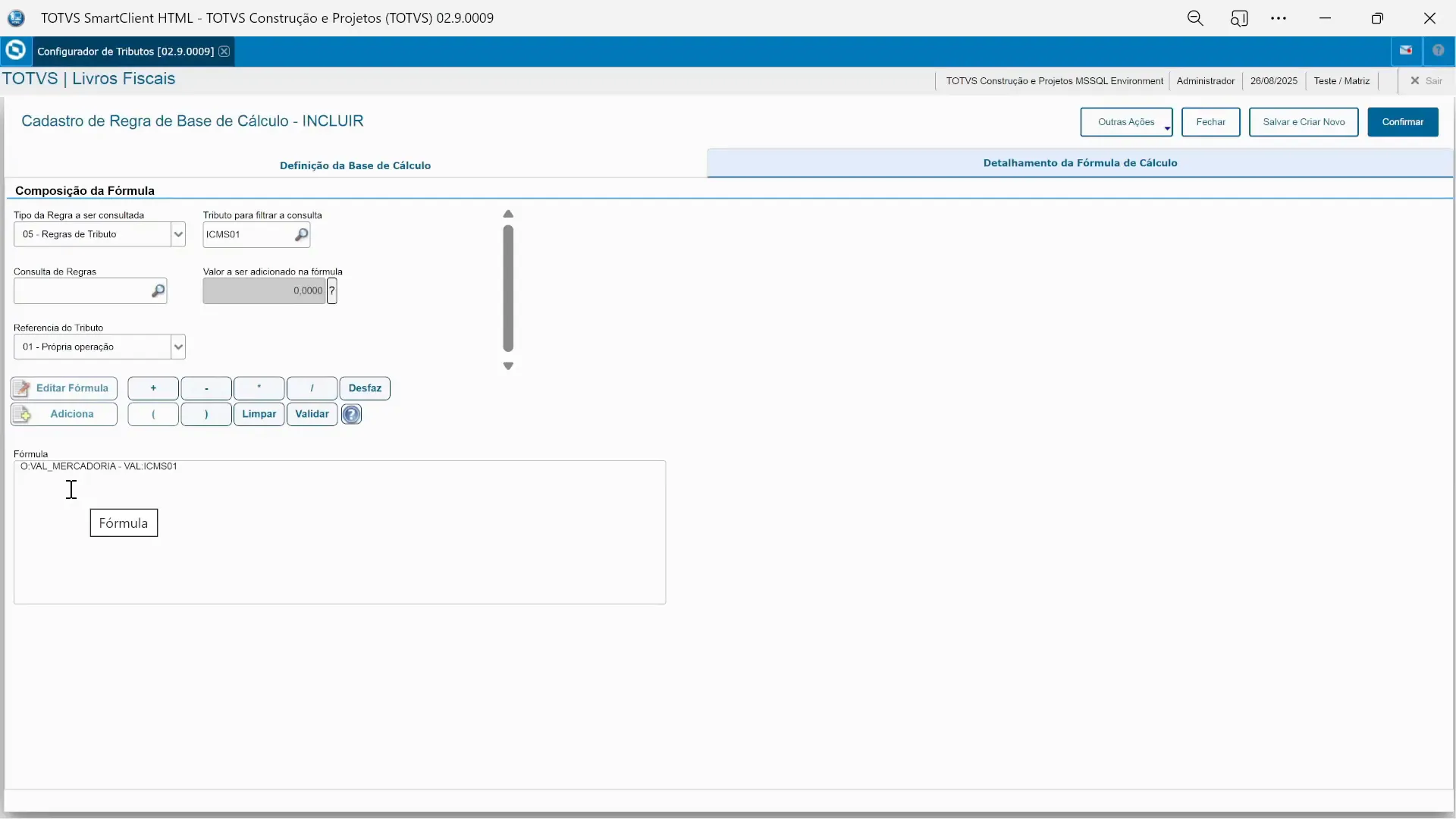The image size is (1456, 819).
Task: Click the magnifier in Tributo para filtrar field
Action: [x=301, y=235]
